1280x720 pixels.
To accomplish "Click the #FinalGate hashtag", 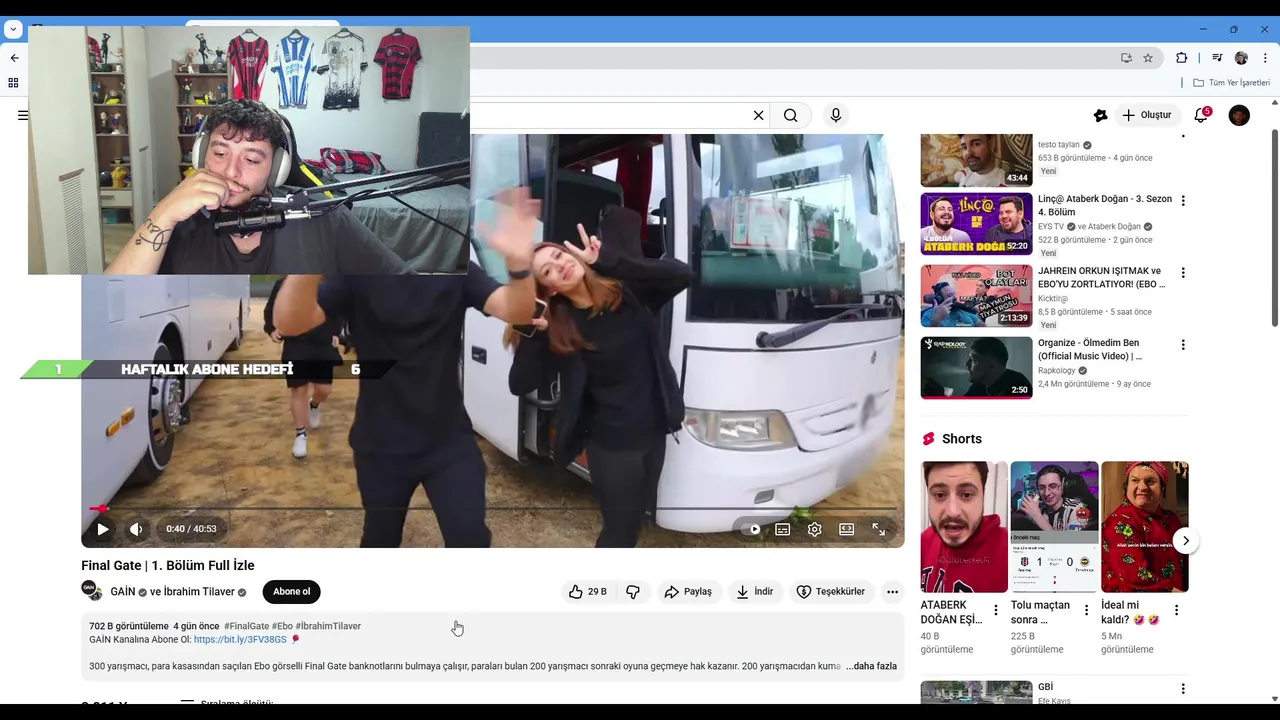I will point(246,626).
